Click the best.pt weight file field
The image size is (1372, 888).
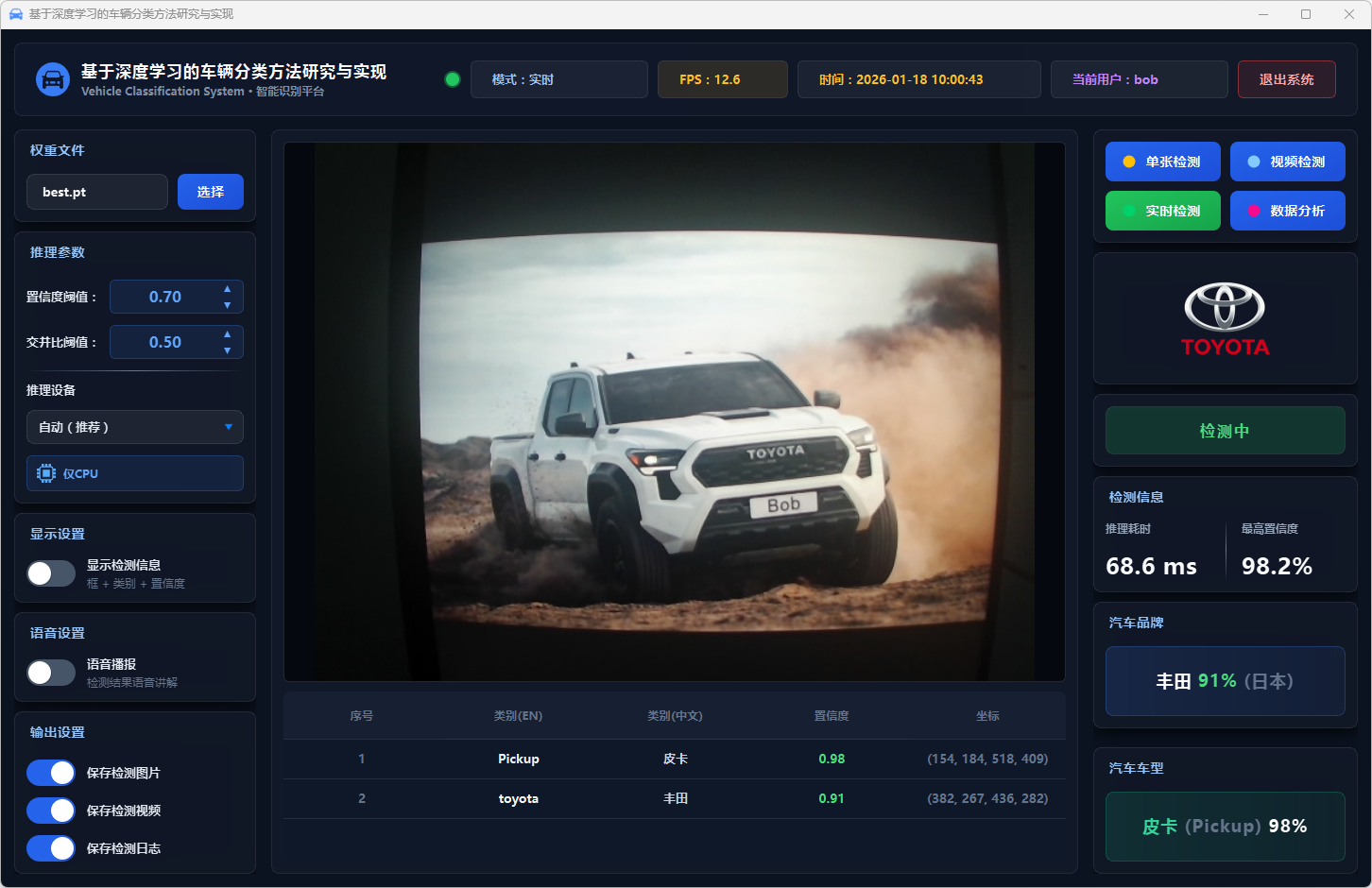[x=97, y=192]
